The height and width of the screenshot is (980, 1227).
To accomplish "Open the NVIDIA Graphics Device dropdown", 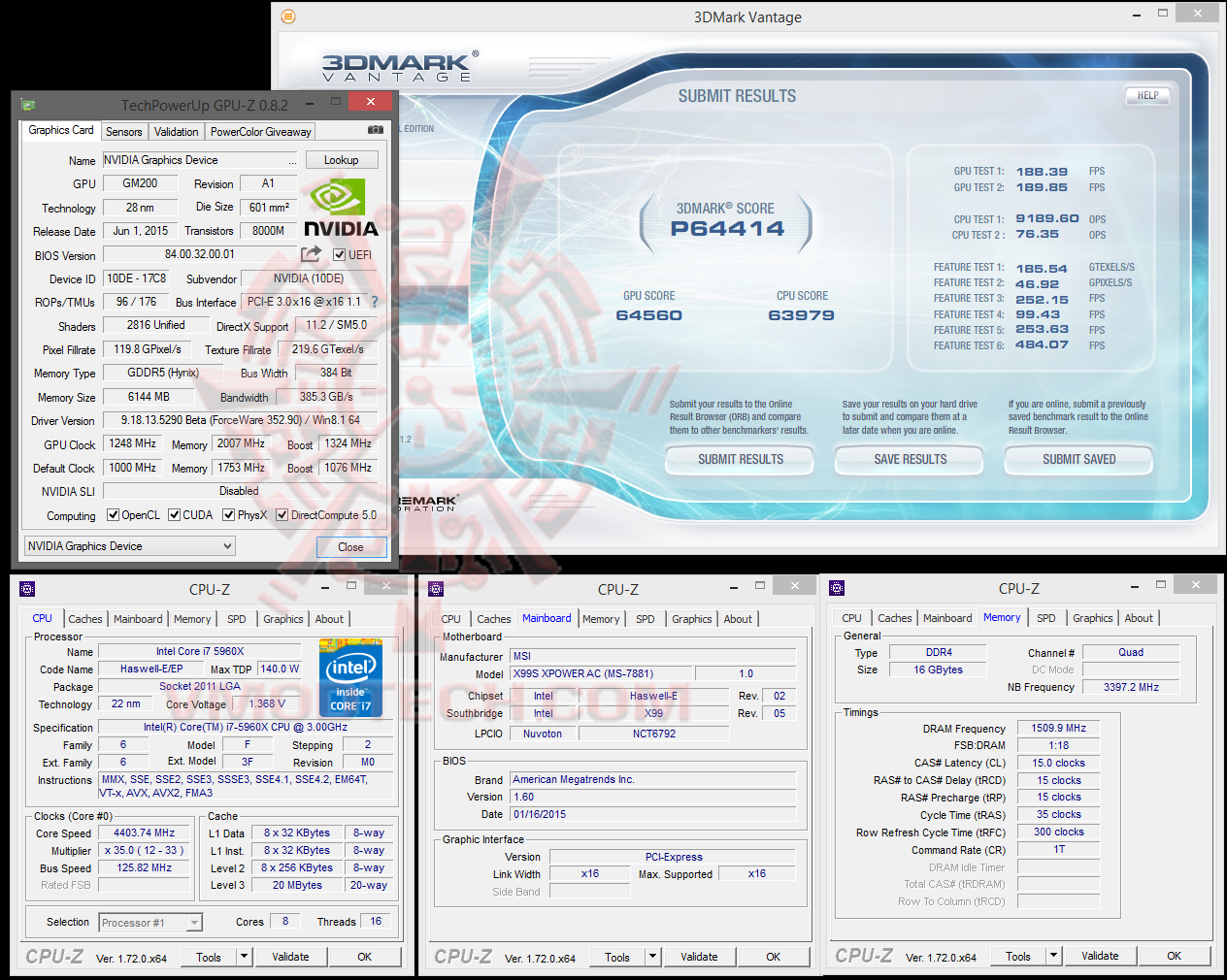I will click(x=129, y=546).
